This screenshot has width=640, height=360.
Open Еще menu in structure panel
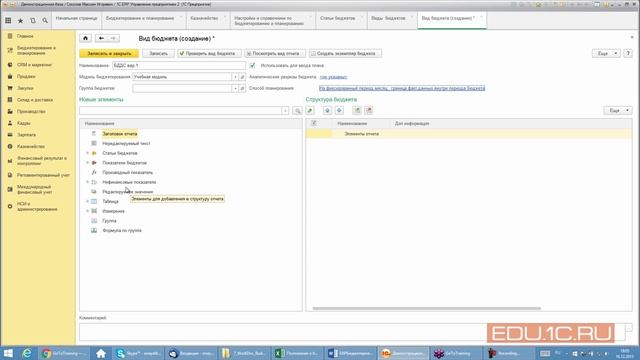[618, 111]
